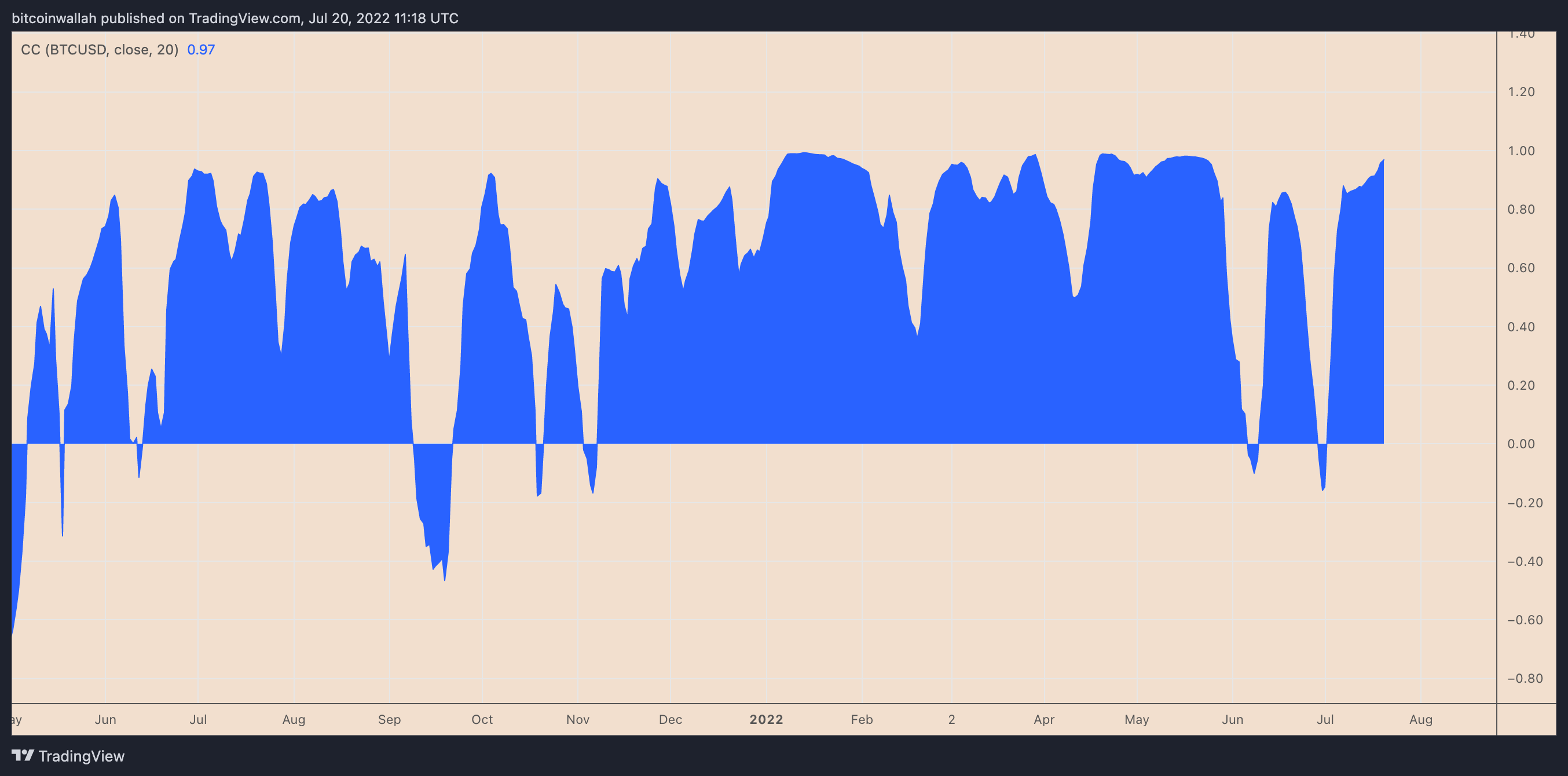
Task: Click the 1.20 level on price scale
Action: 1521,92
